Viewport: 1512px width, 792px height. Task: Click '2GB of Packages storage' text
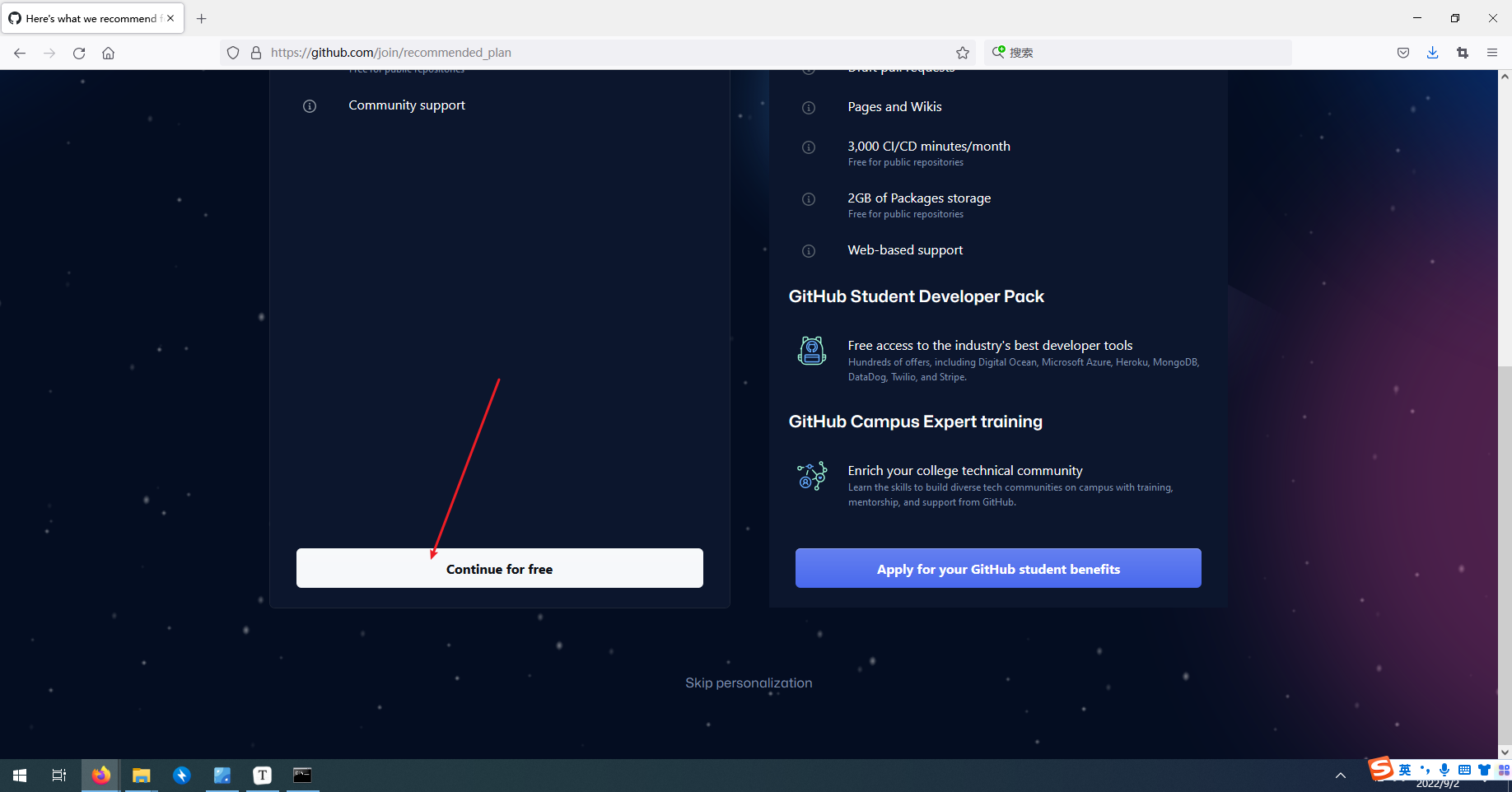919,198
